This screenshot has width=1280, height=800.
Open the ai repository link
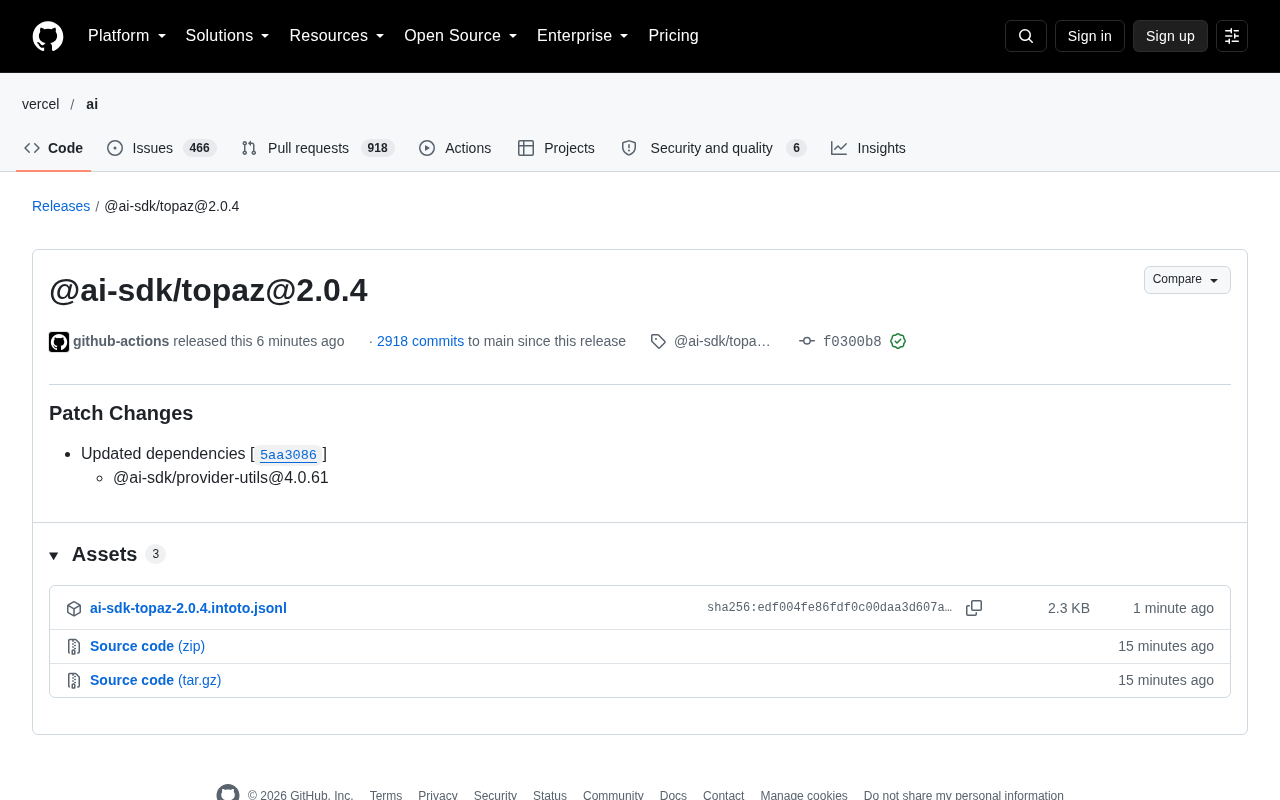[92, 104]
